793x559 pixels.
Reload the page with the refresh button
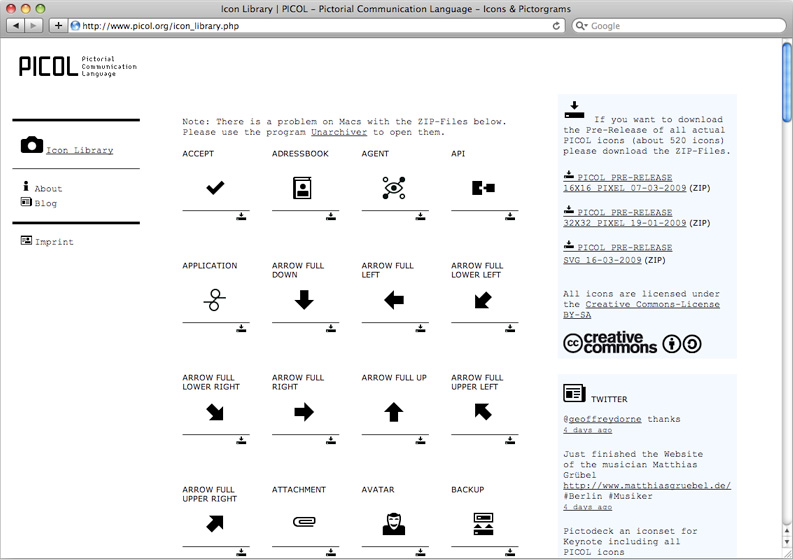pos(556,26)
